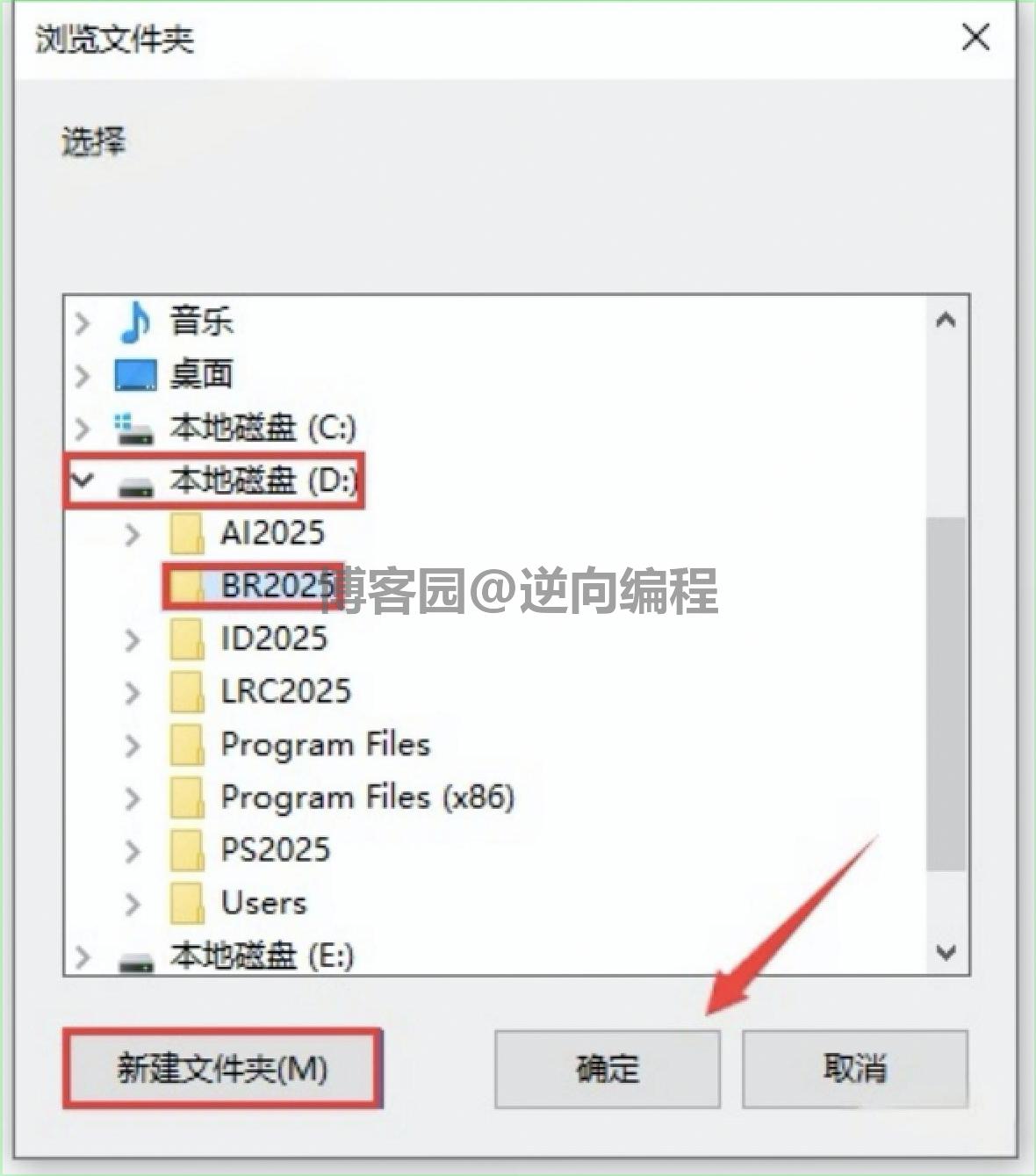
Task: Click the LRC2025 folder icon
Action: tap(186, 691)
